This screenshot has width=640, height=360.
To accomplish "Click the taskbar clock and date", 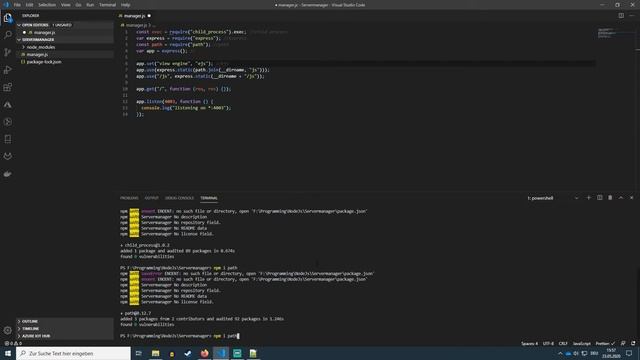I will [x=611, y=353].
